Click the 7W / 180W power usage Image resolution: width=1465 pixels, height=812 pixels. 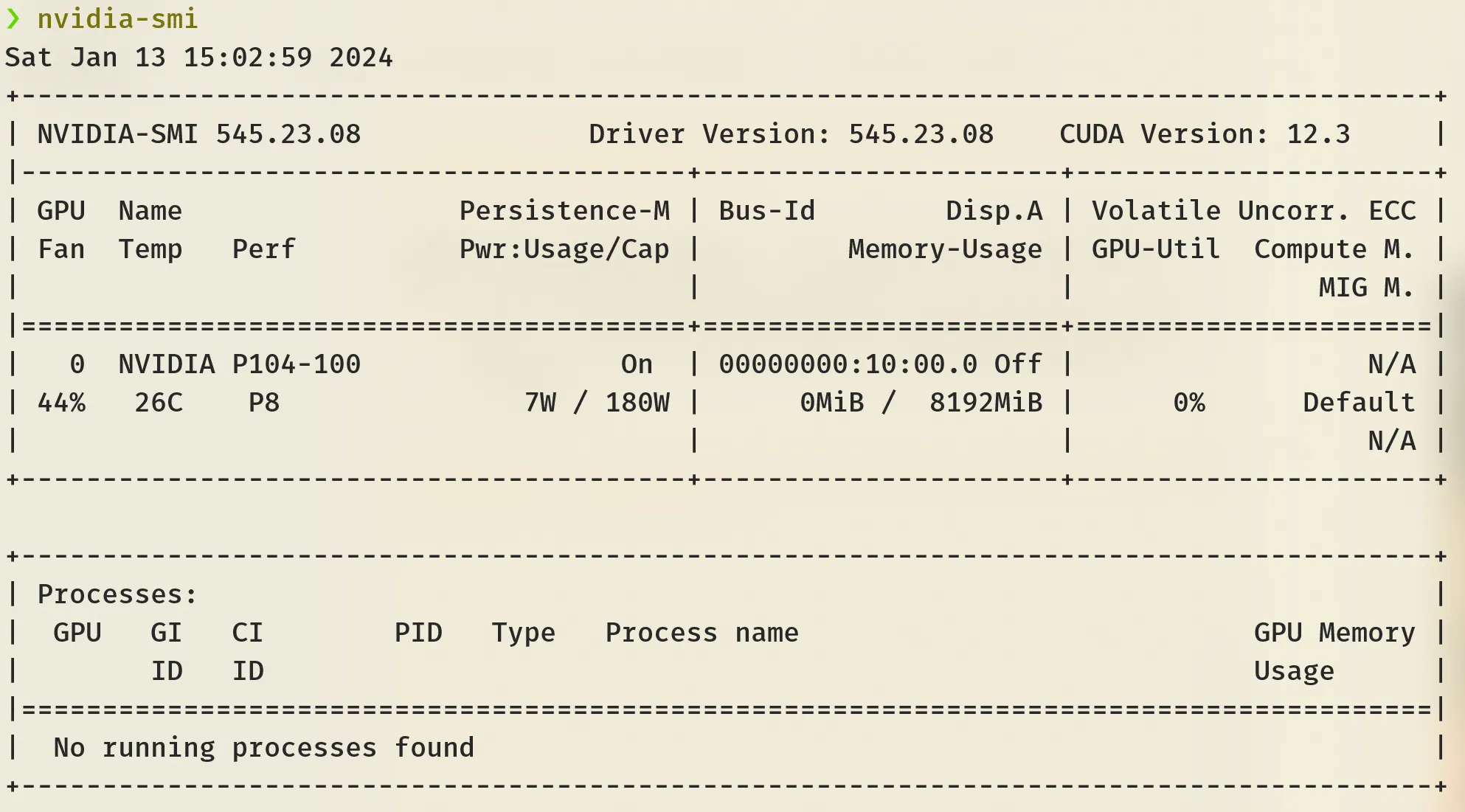597,403
